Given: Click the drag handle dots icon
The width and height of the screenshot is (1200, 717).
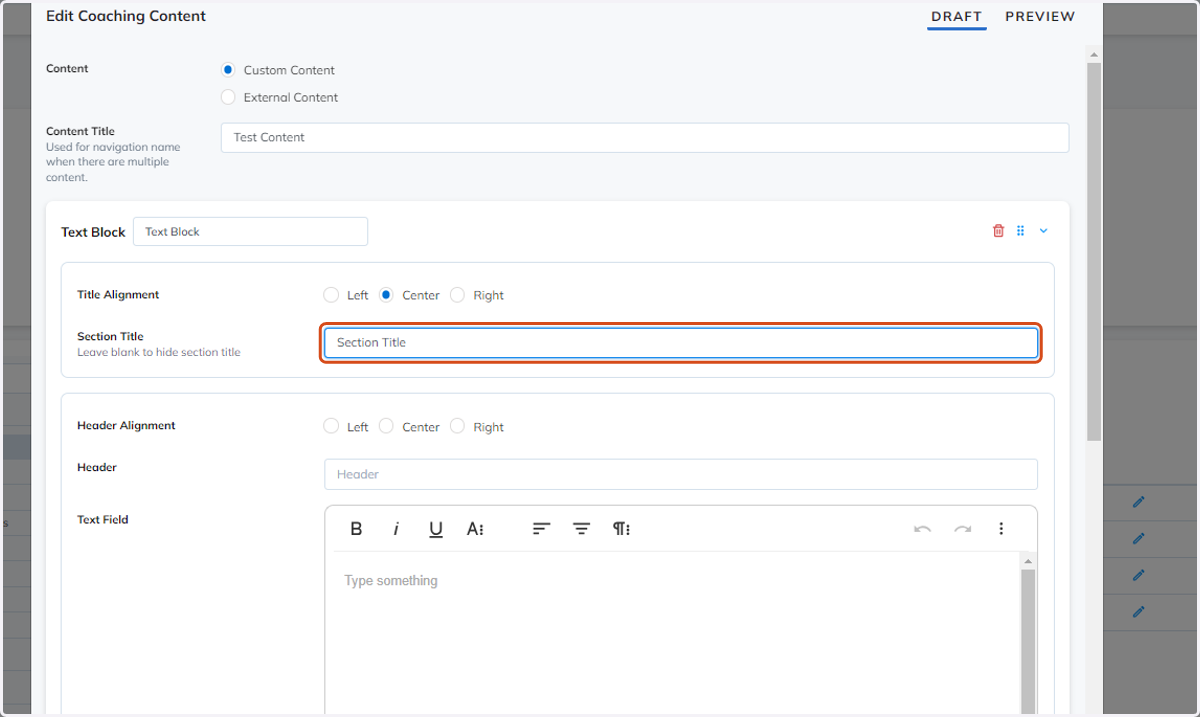Looking at the screenshot, I should tap(1021, 231).
